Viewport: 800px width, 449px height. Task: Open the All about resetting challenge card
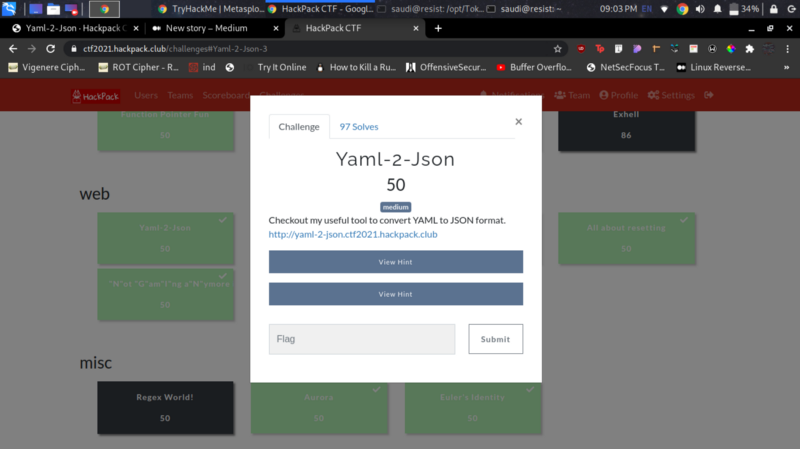[x=627, y=238]
